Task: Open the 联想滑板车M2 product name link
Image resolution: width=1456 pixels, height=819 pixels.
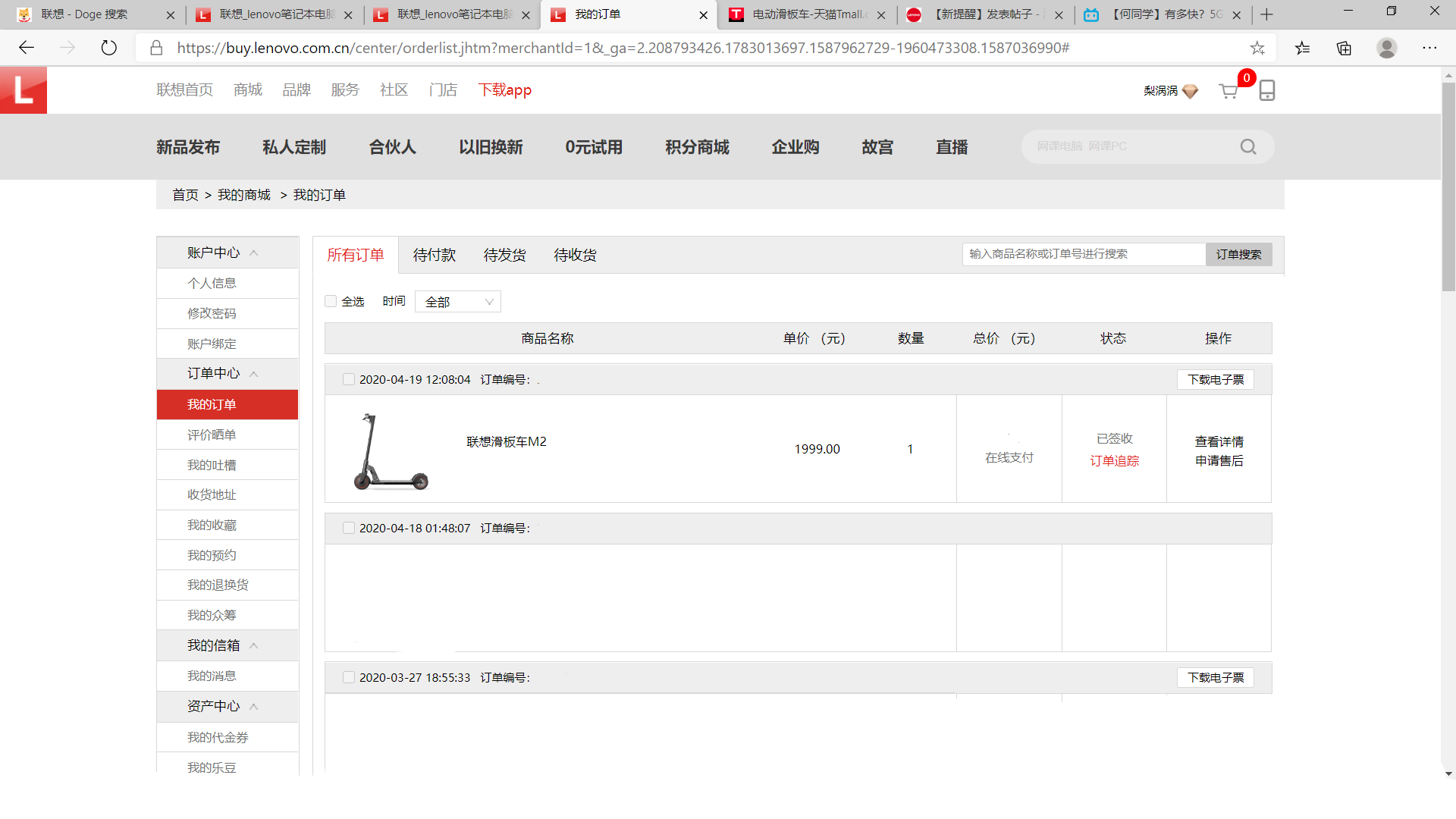Action: [507, 441]
